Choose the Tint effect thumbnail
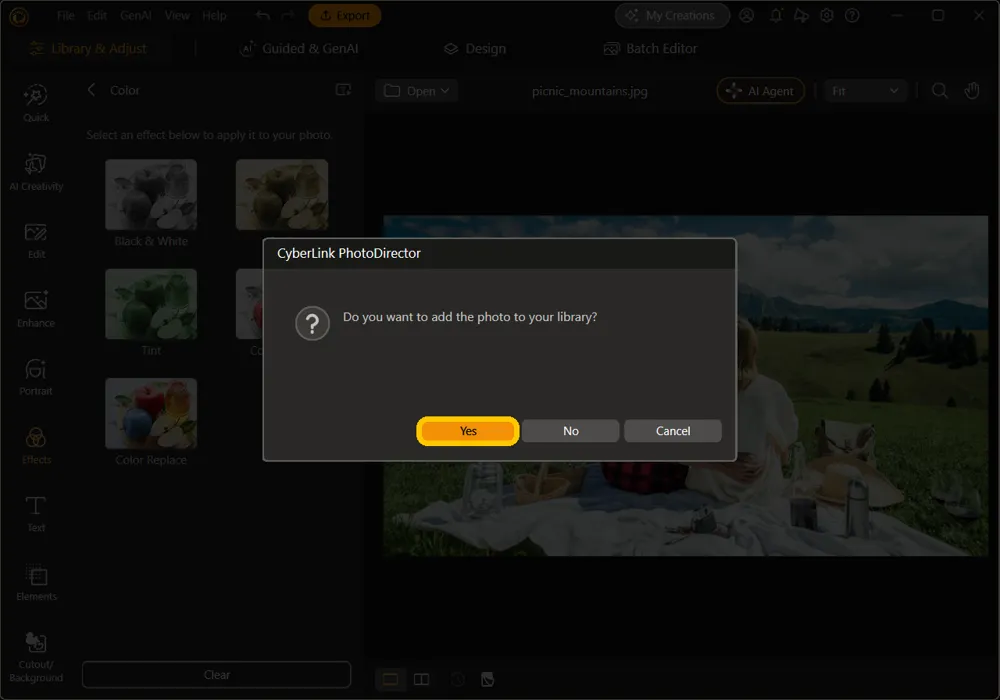The height and width of the screenshot is (700, 1000). click(151, 304)
